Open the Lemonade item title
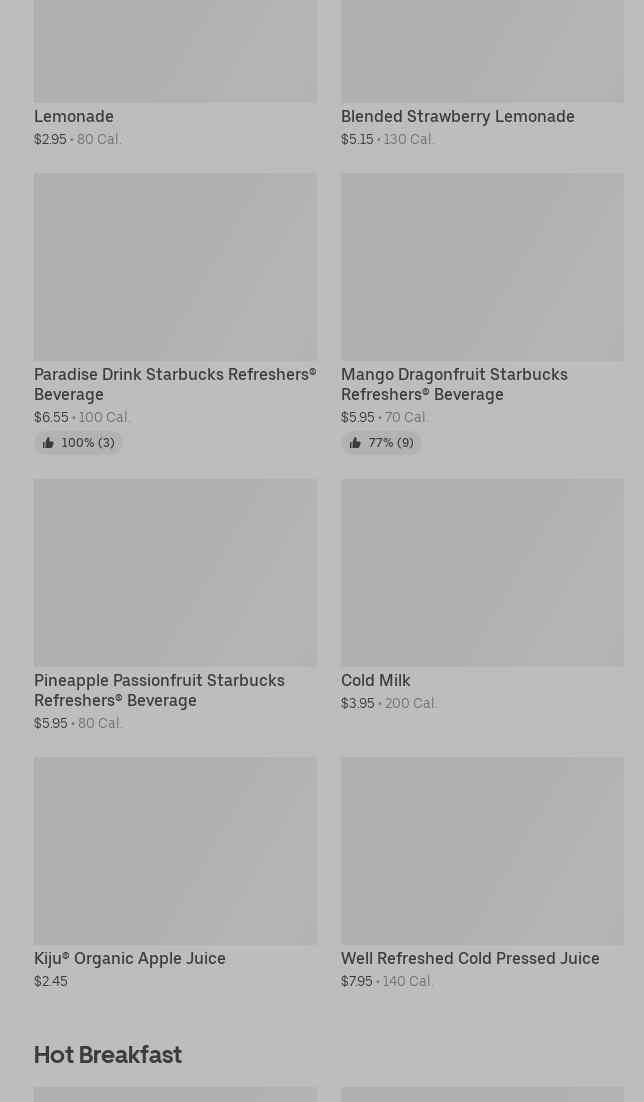The height and width of the screenshot is (1102, 644). coord(74,116)
